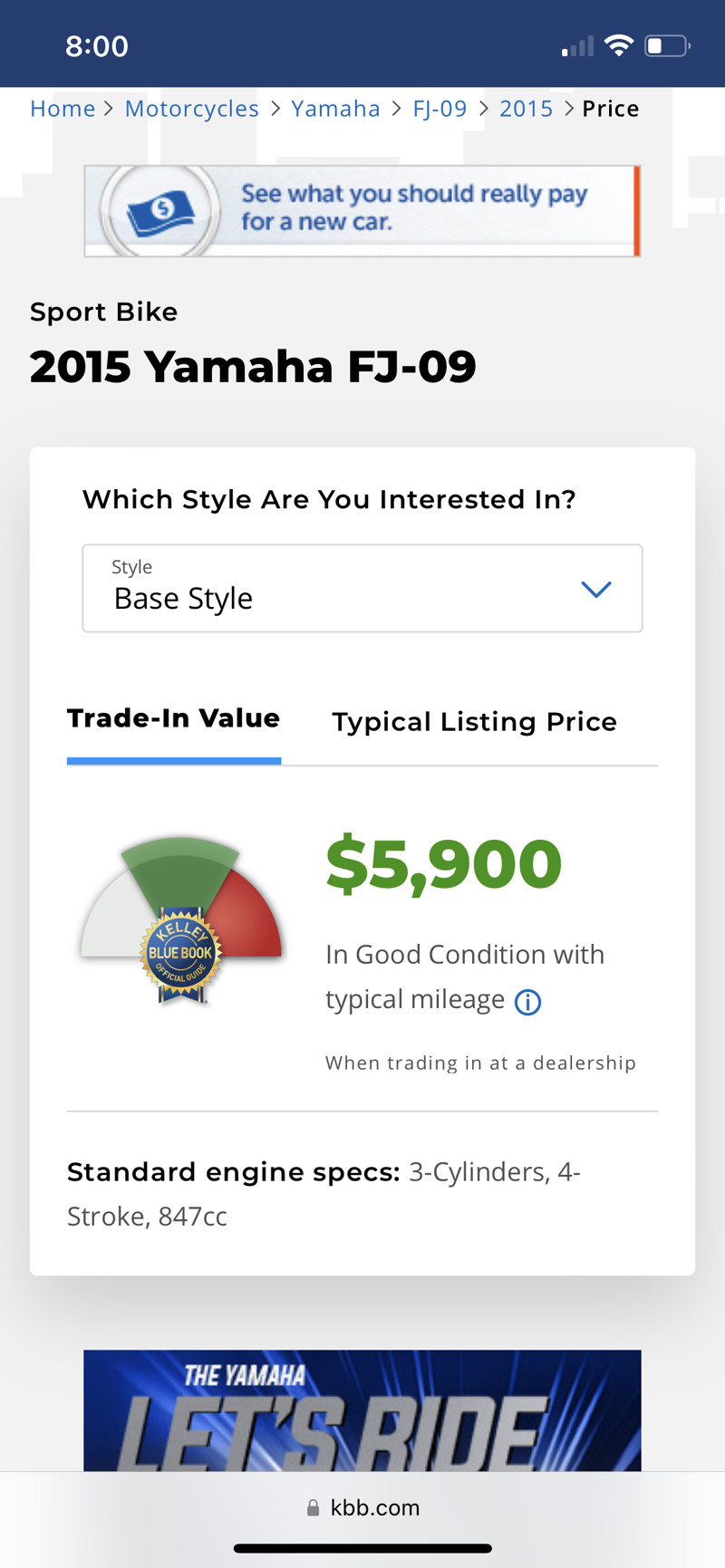Go to Home breadcrumb link
Viewport: 725px width, 1568px height.
click(63, 109)
